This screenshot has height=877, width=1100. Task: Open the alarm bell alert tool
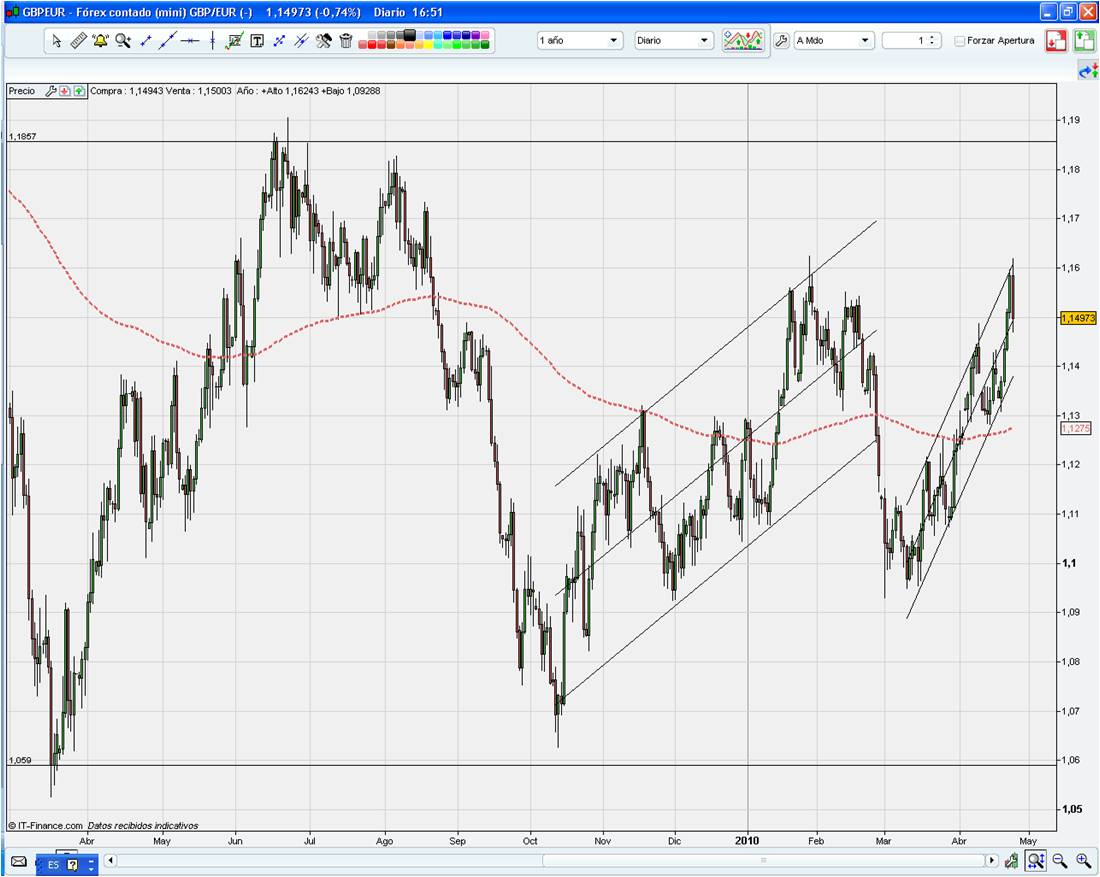pos(100,41)
